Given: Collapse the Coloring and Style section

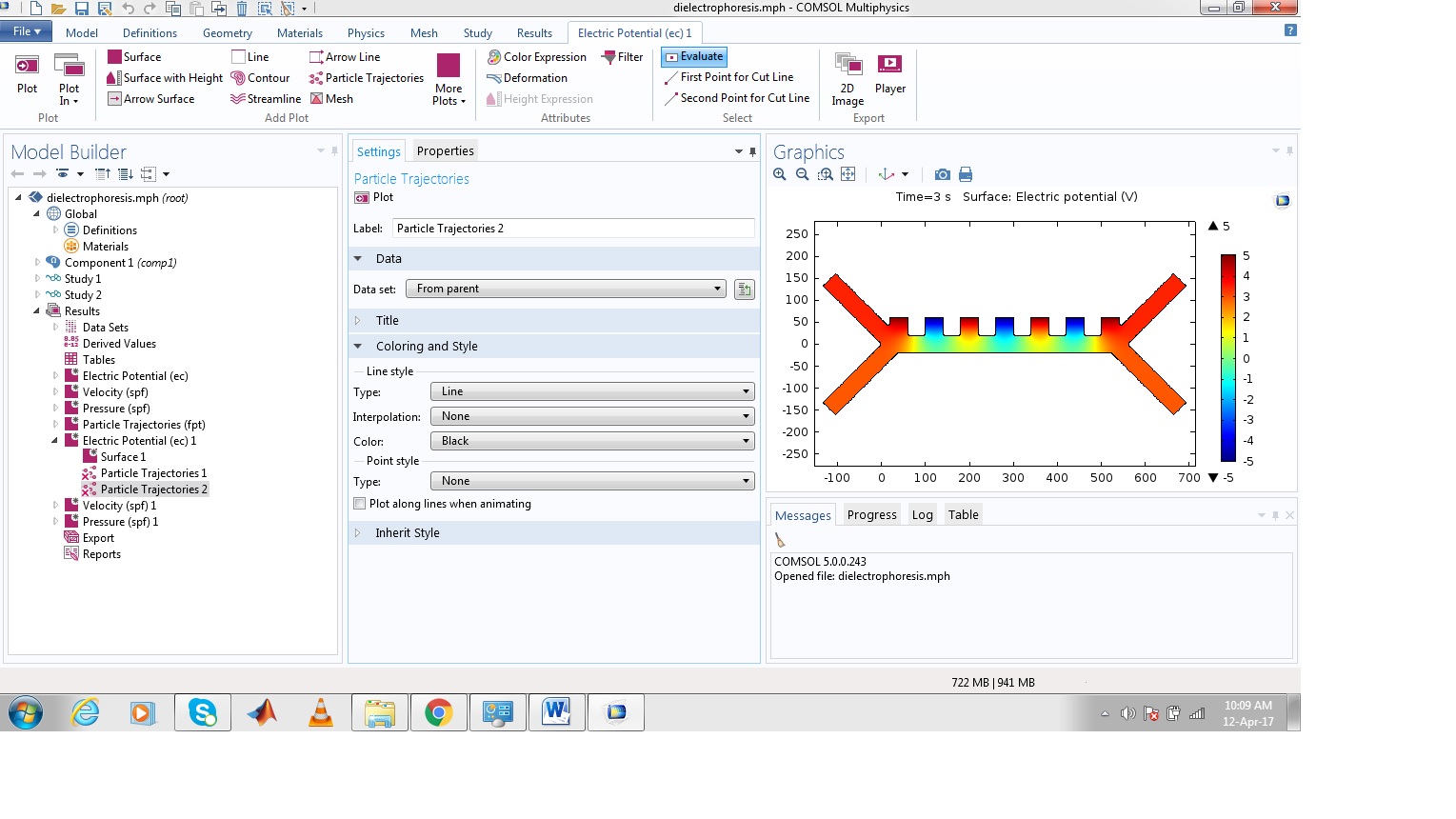Looking at the screenshot, I should tap(358, 347).
